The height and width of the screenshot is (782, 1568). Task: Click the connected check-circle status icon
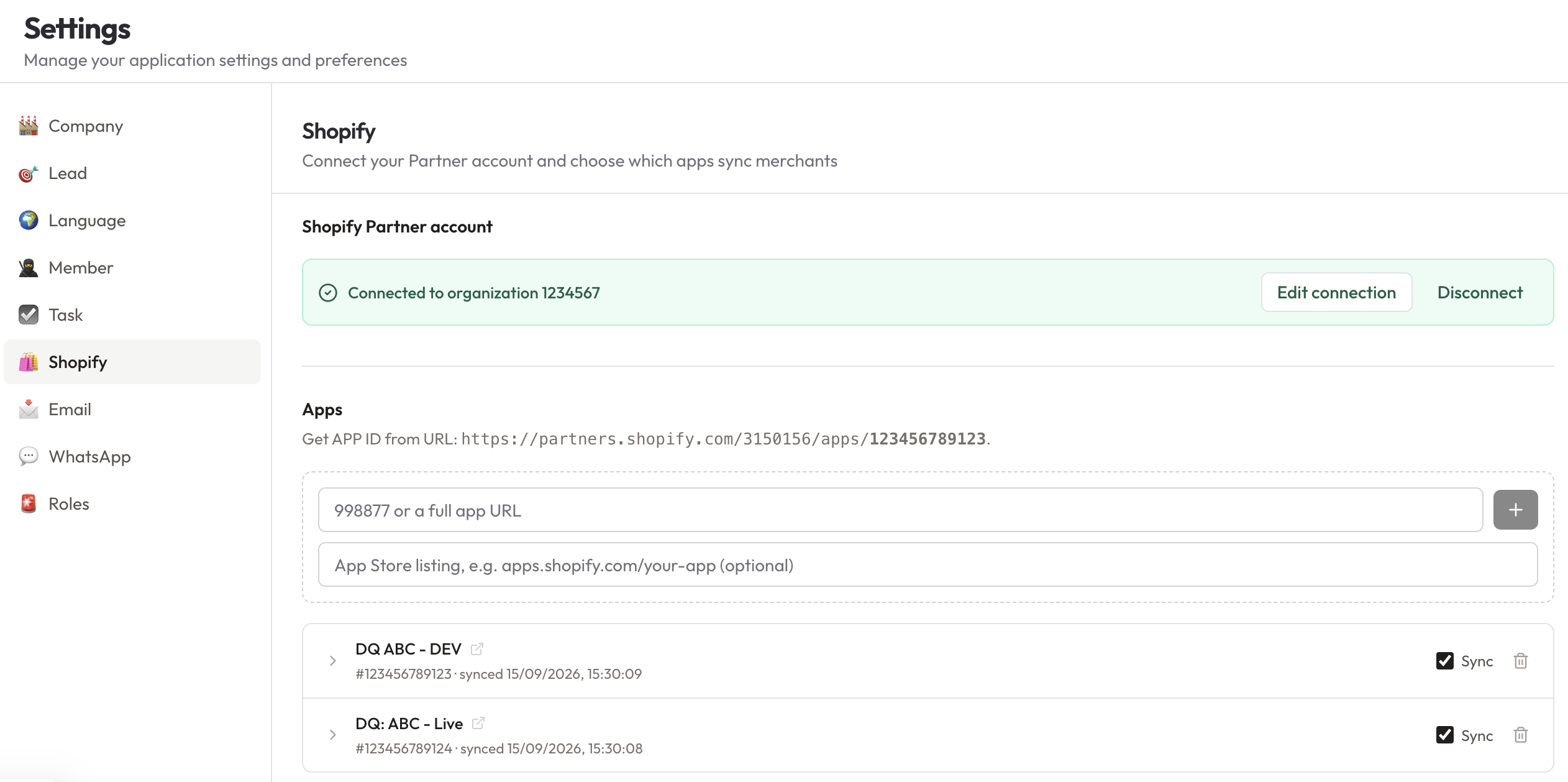point(328,293)
